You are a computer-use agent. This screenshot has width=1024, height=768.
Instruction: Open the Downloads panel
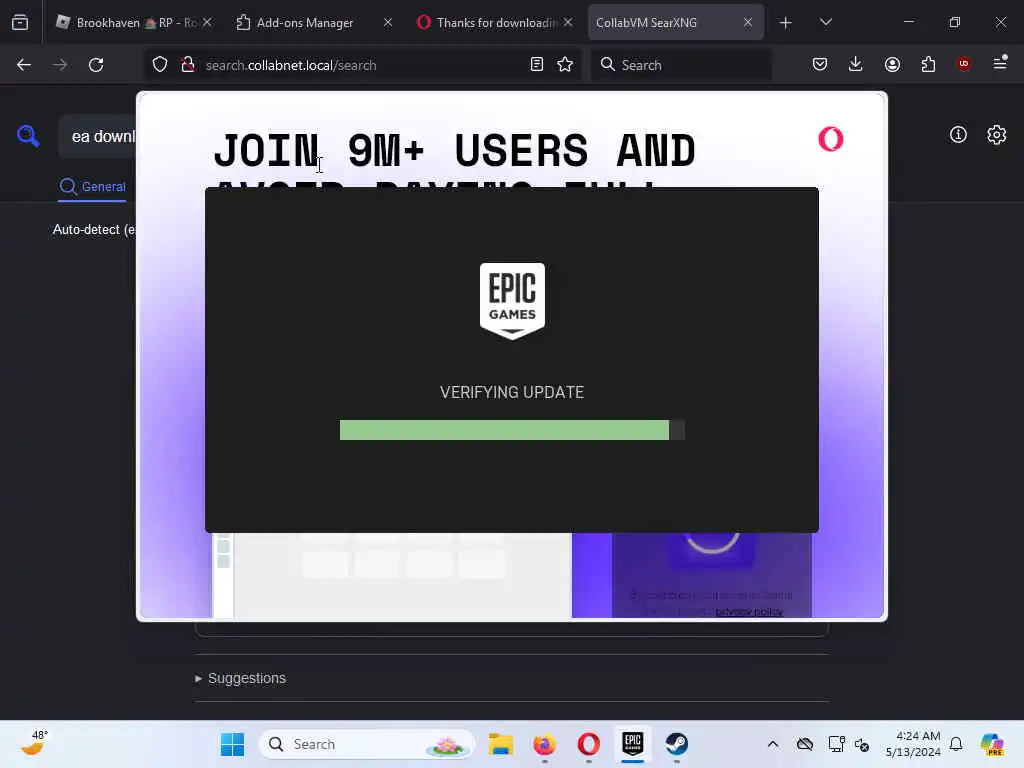click(x=856, y=64)
